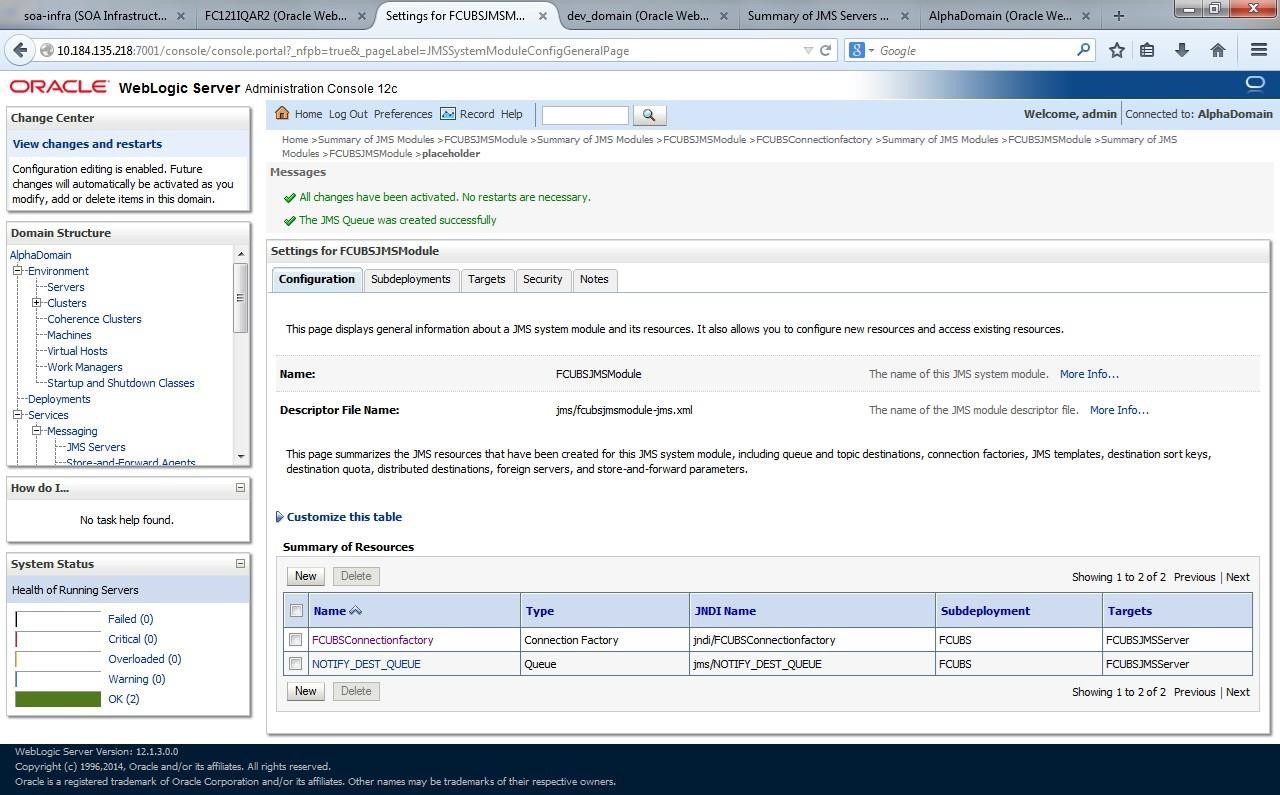Click the browser home icon in the toolbar
1280x795 pixels.
[1217, 50]
